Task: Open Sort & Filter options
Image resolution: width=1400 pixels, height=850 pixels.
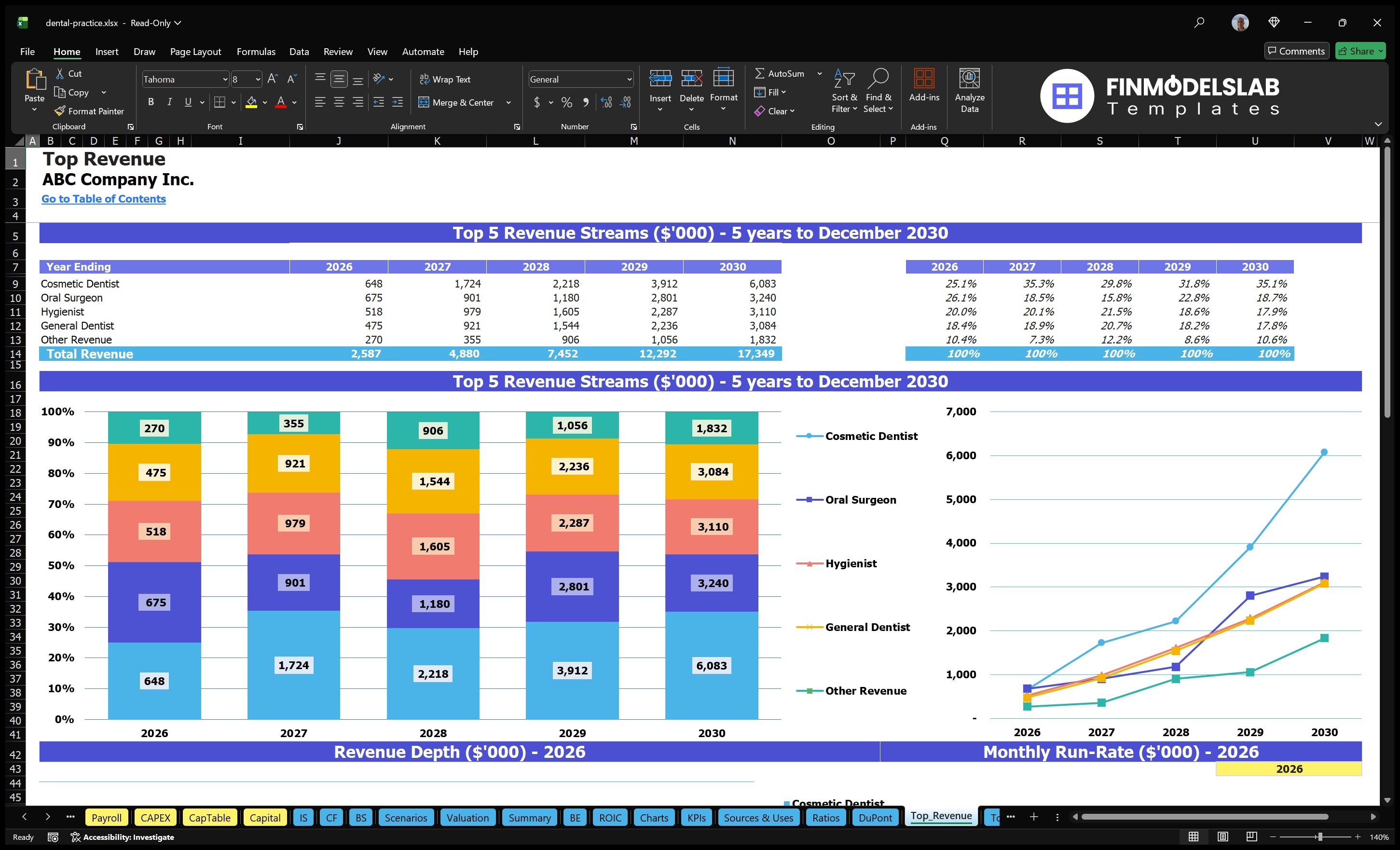Action: pos(844,91)
